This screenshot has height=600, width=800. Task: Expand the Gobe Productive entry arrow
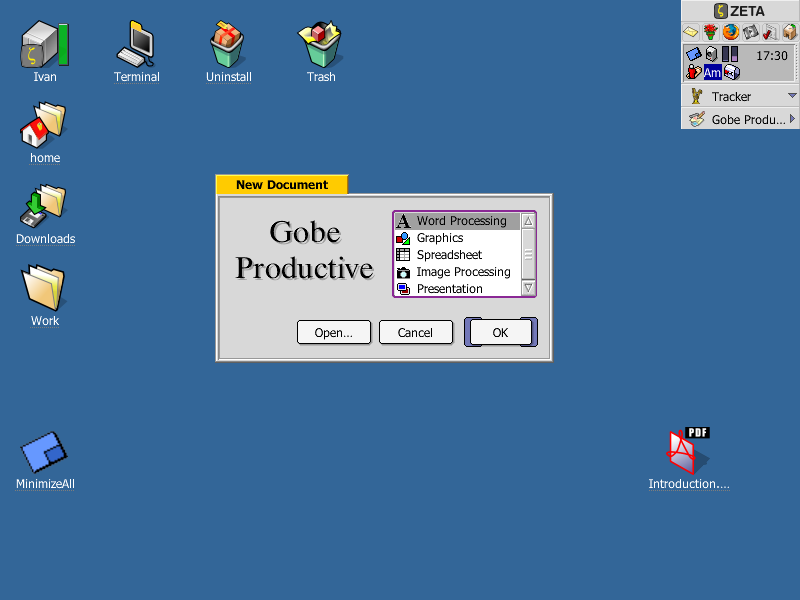coord(792,119)
